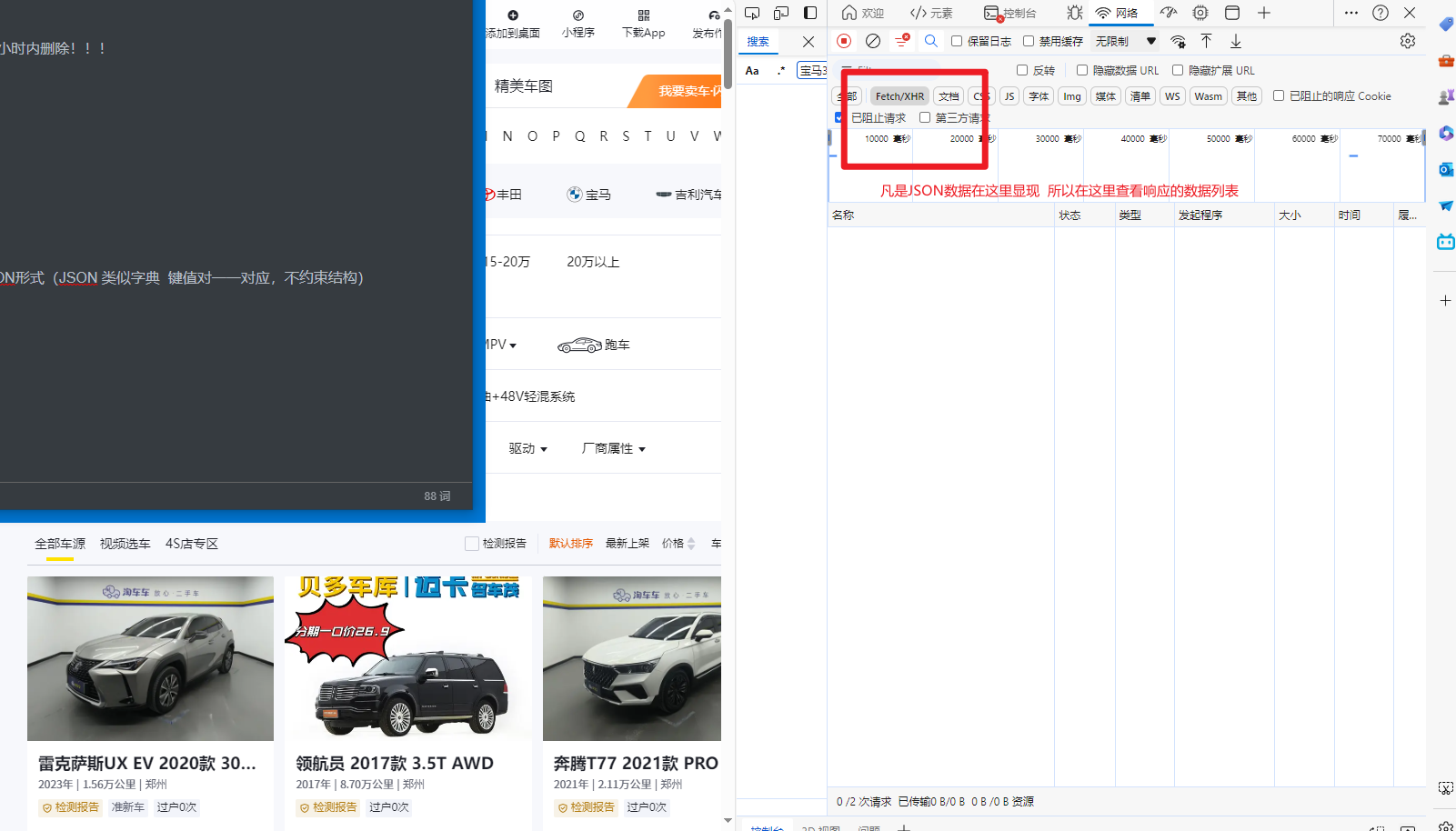Viewport: 1456px width, 831px height.
Task: Toggle DevTools activity bar dock icon
Action: (810, 13)
